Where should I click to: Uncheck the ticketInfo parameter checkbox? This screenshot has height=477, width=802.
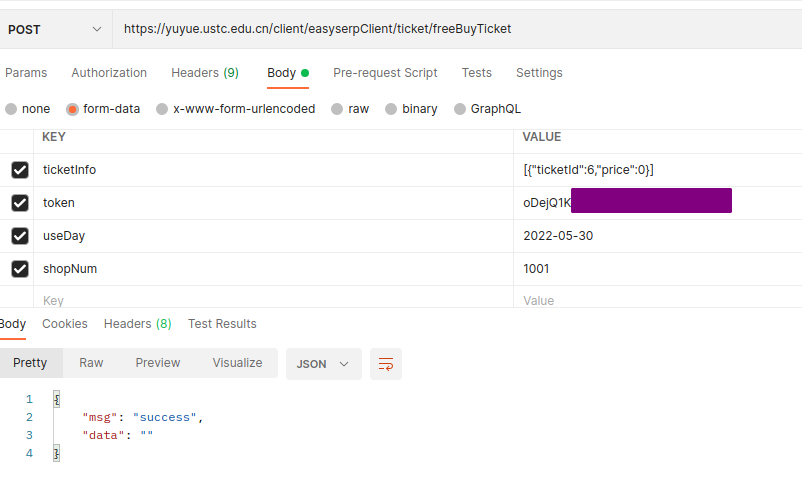(x=20, y=170)
